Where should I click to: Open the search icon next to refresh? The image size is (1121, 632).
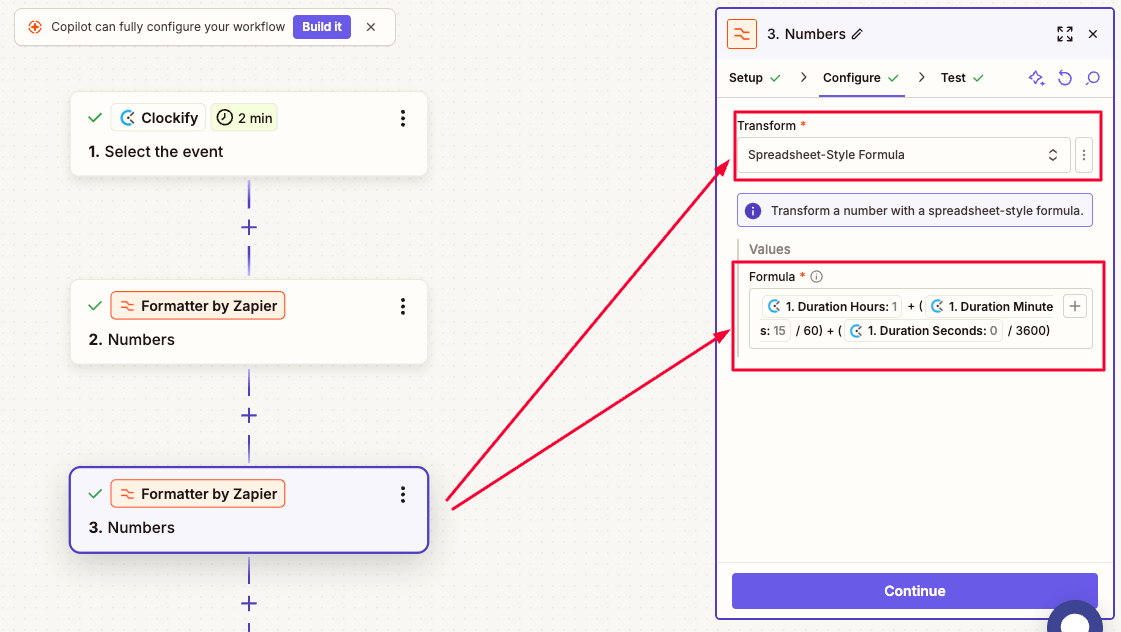pyautogui.click(x=1092, y=77)
